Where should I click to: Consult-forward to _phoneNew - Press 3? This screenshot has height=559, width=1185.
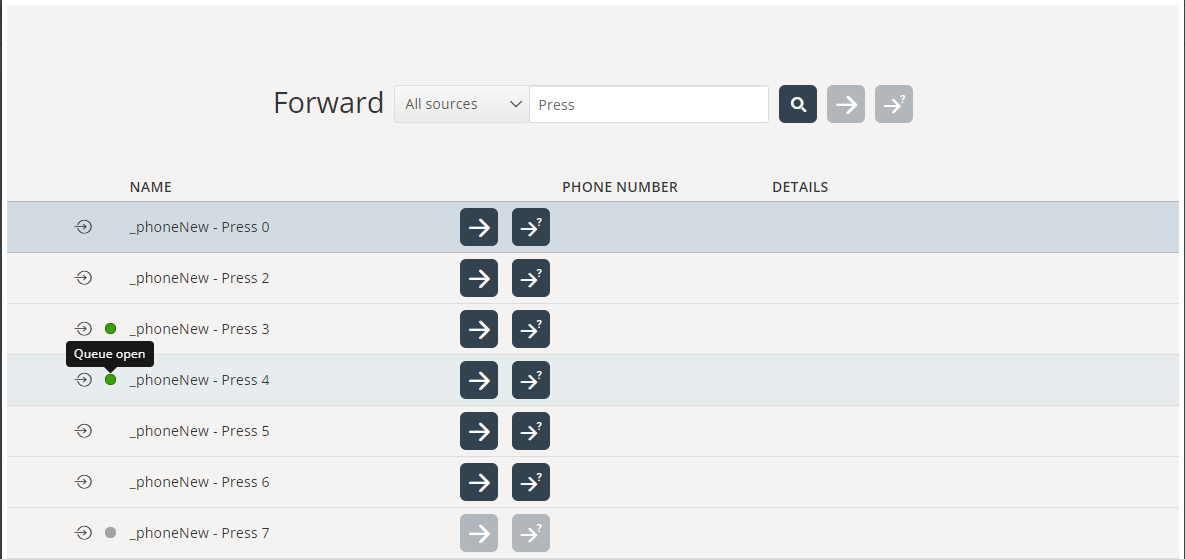pyautogui.click(x=531, y=329)
